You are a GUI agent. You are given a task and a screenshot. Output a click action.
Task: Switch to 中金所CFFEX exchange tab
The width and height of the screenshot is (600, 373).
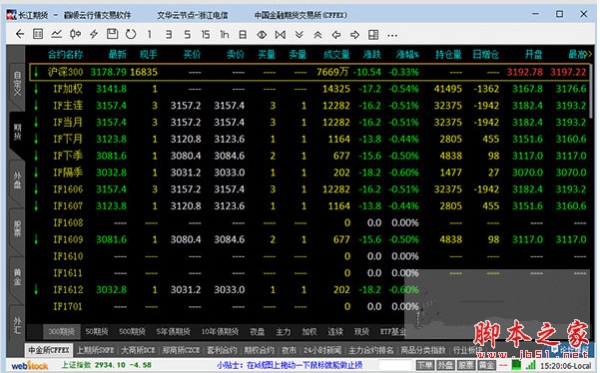pos(49,350)
